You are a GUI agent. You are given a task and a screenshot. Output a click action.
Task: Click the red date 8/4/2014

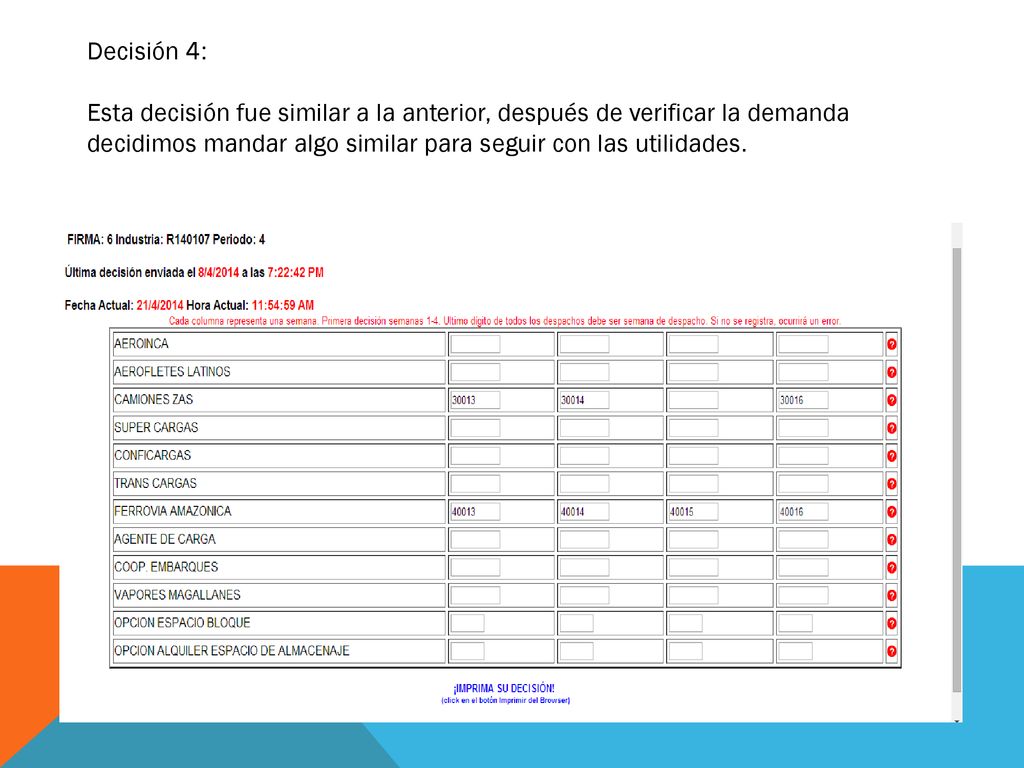coord(219,272)
